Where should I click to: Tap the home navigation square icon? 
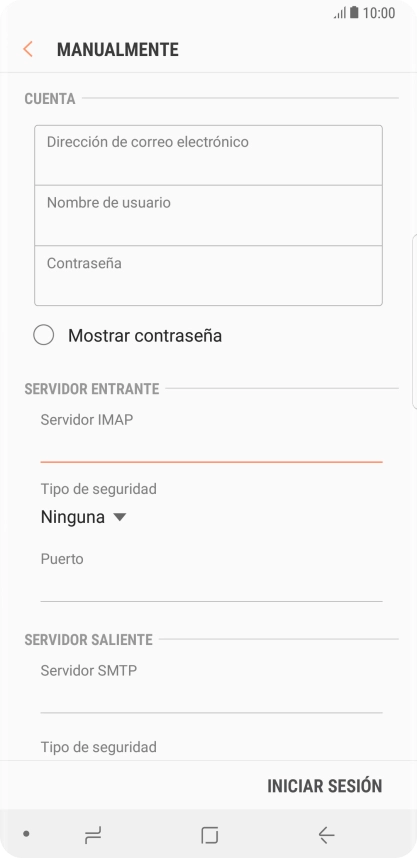(x=209, y=834)
